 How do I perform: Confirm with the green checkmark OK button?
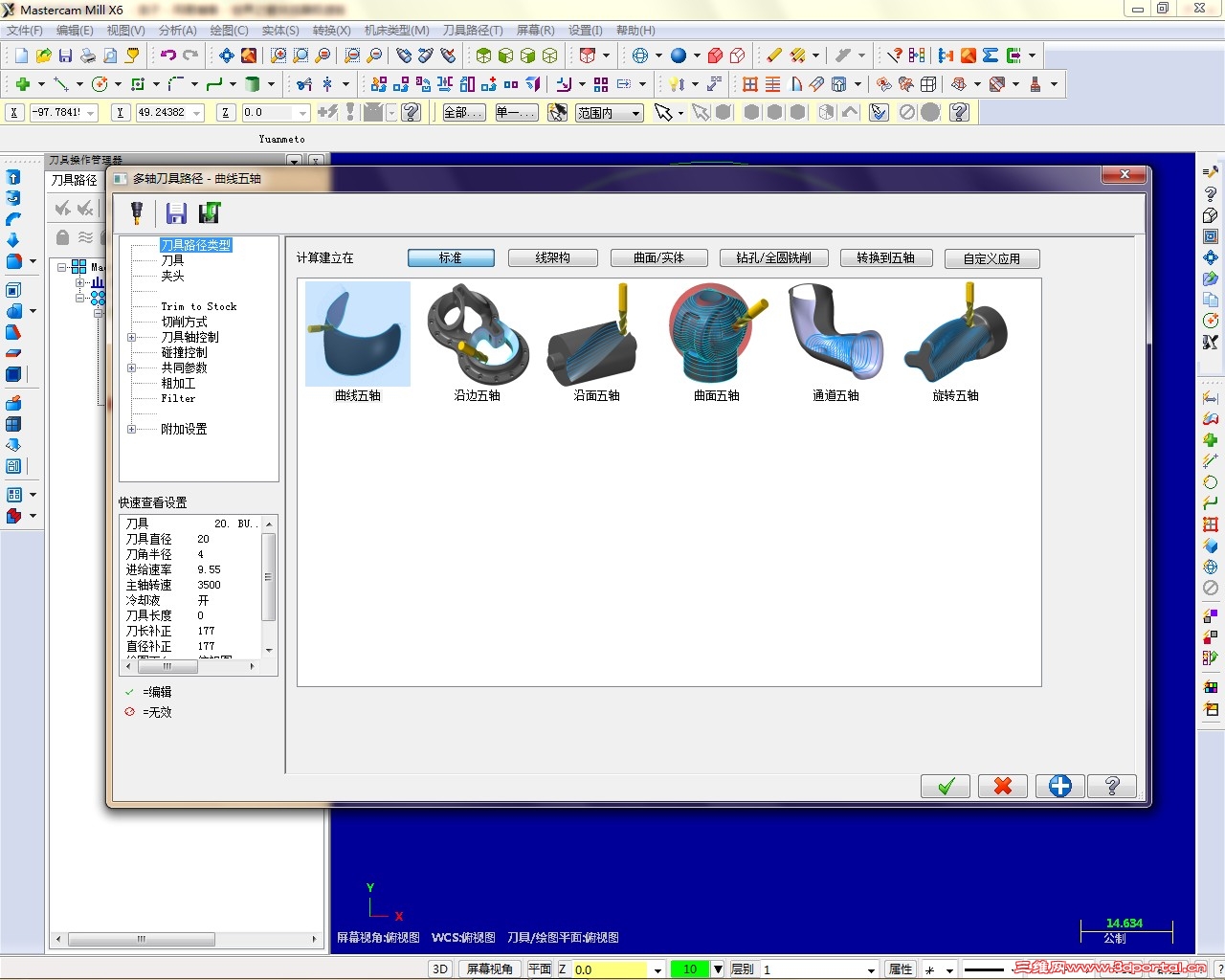coord(945,786)
